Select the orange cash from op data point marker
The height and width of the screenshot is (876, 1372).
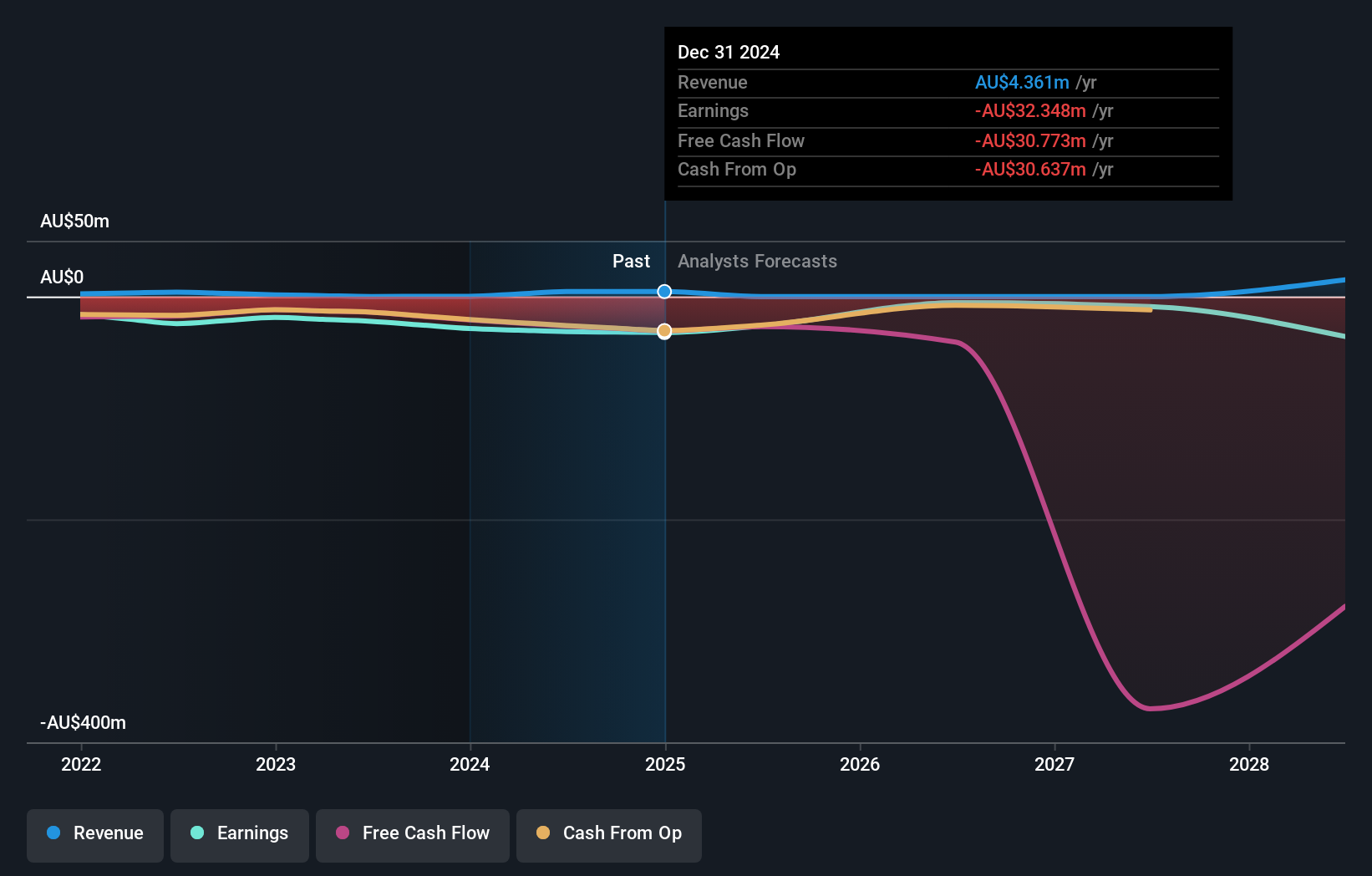(664, 331)
